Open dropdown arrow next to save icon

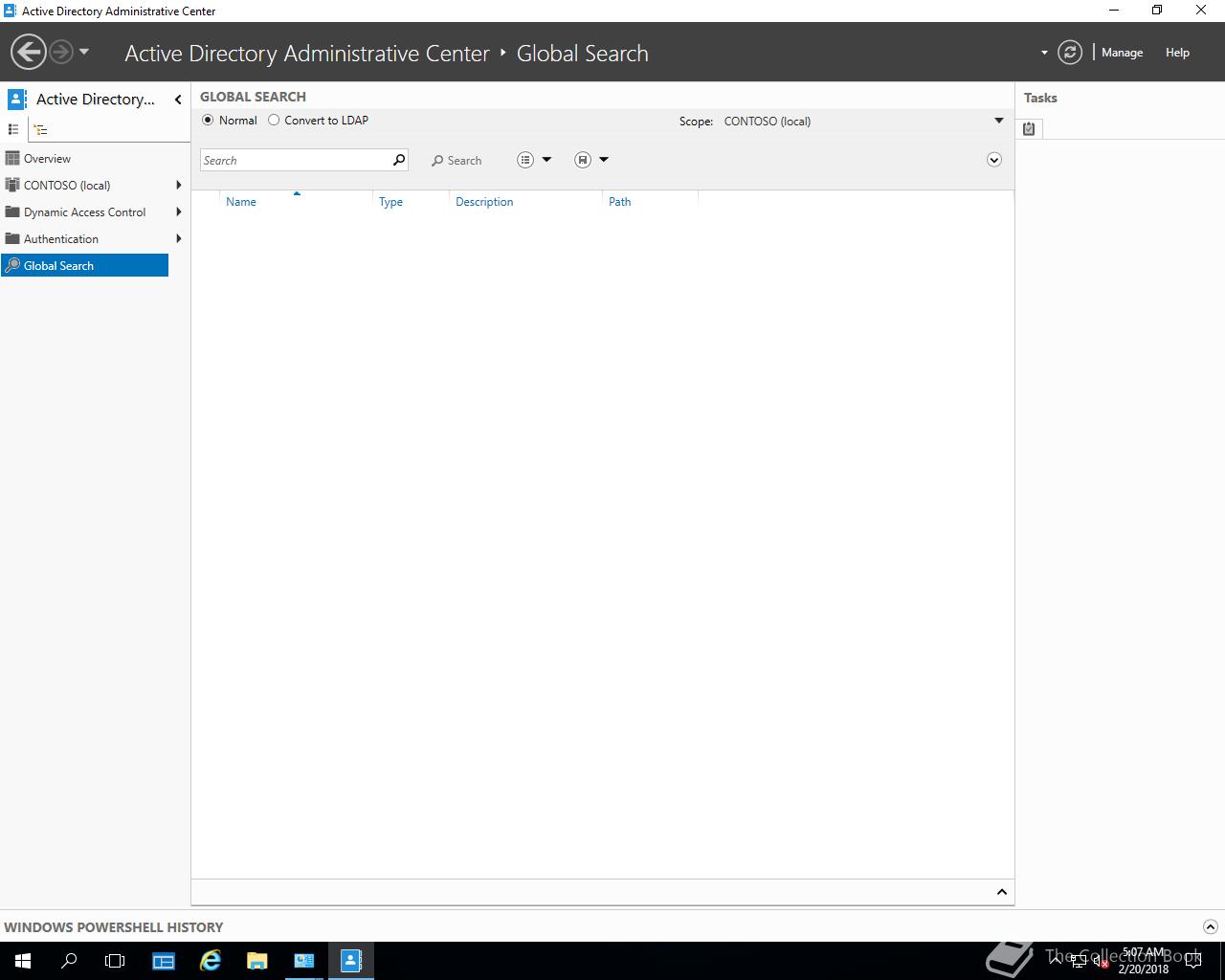click(x=604, y=160)
